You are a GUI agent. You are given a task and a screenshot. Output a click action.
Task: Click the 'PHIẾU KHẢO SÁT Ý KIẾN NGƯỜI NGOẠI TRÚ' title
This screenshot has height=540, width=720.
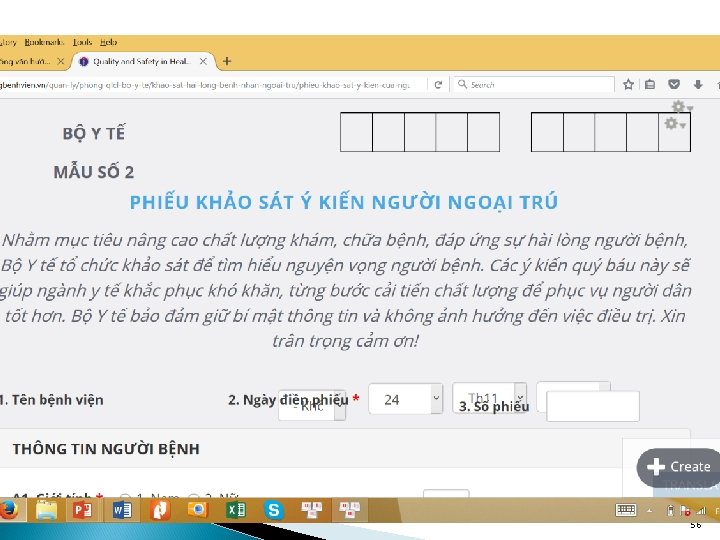pos(344,202)
